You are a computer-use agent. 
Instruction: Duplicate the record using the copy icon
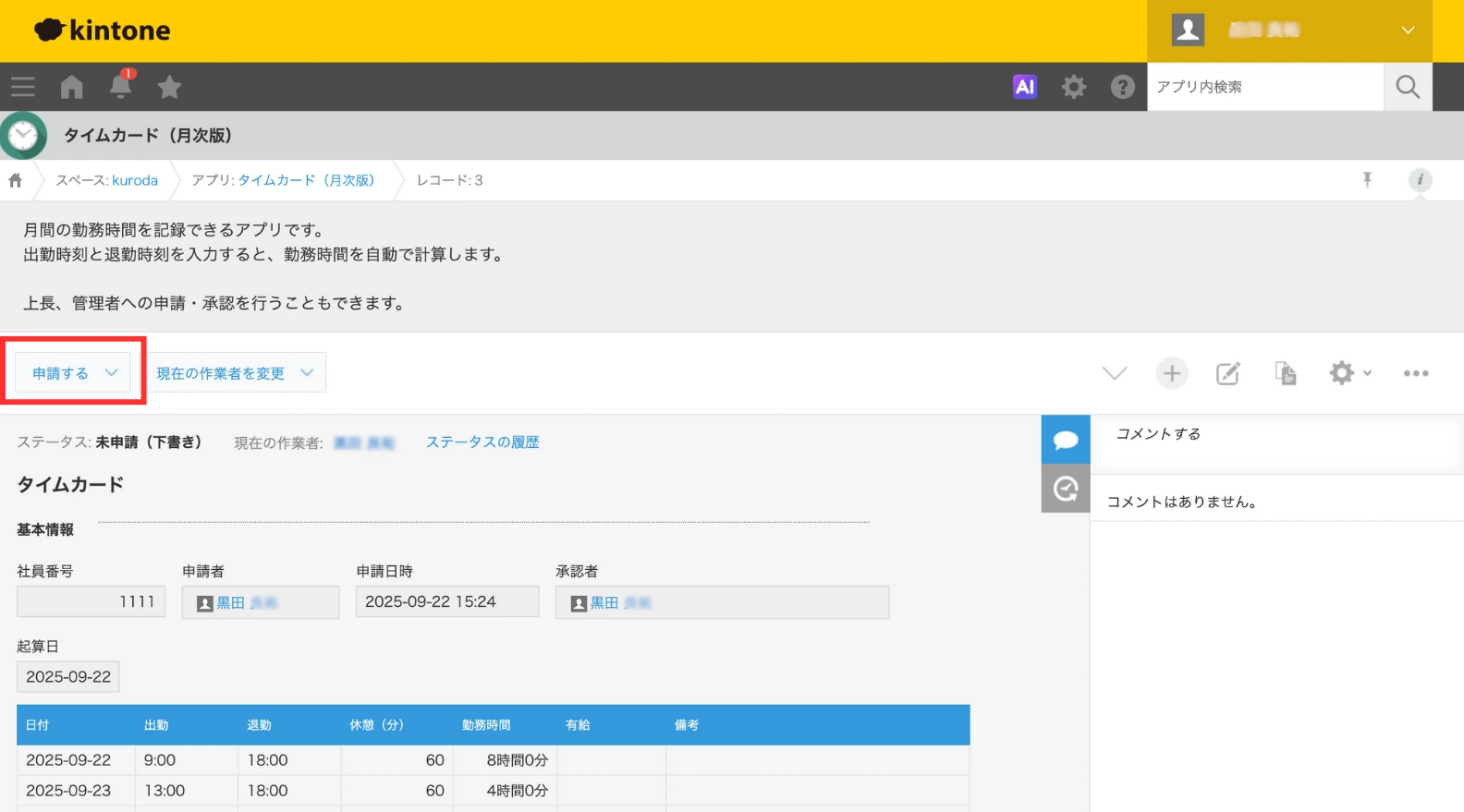(x=1285, y=373)
